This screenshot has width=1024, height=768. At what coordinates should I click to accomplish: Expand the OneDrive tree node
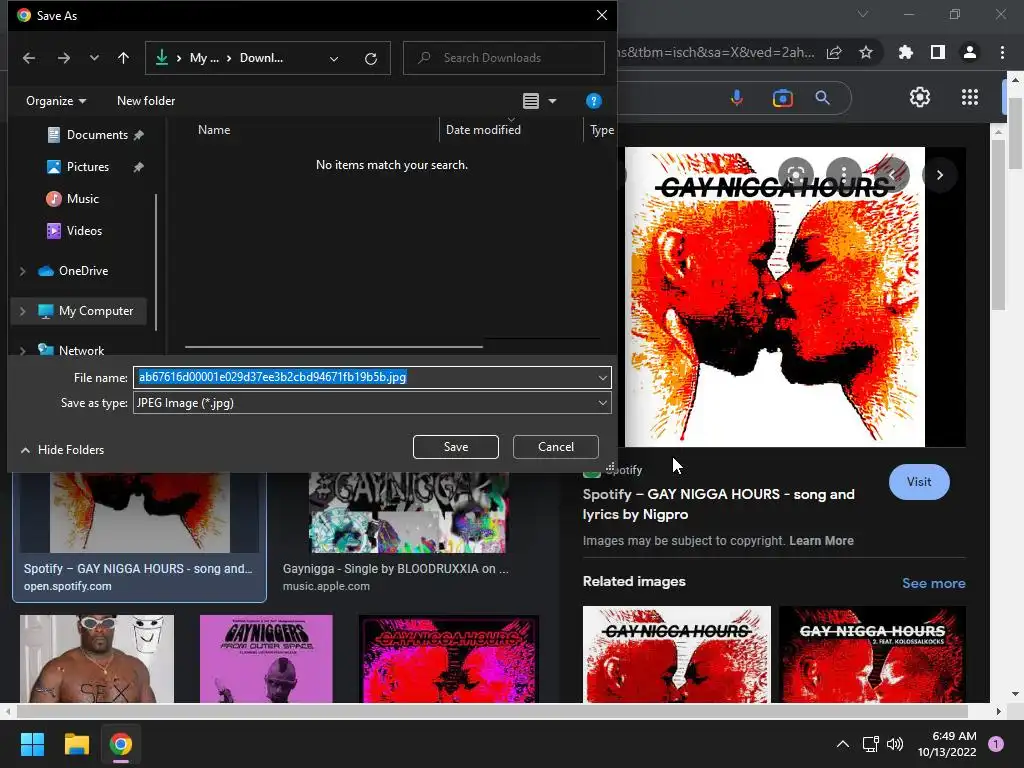click(23, 271)
